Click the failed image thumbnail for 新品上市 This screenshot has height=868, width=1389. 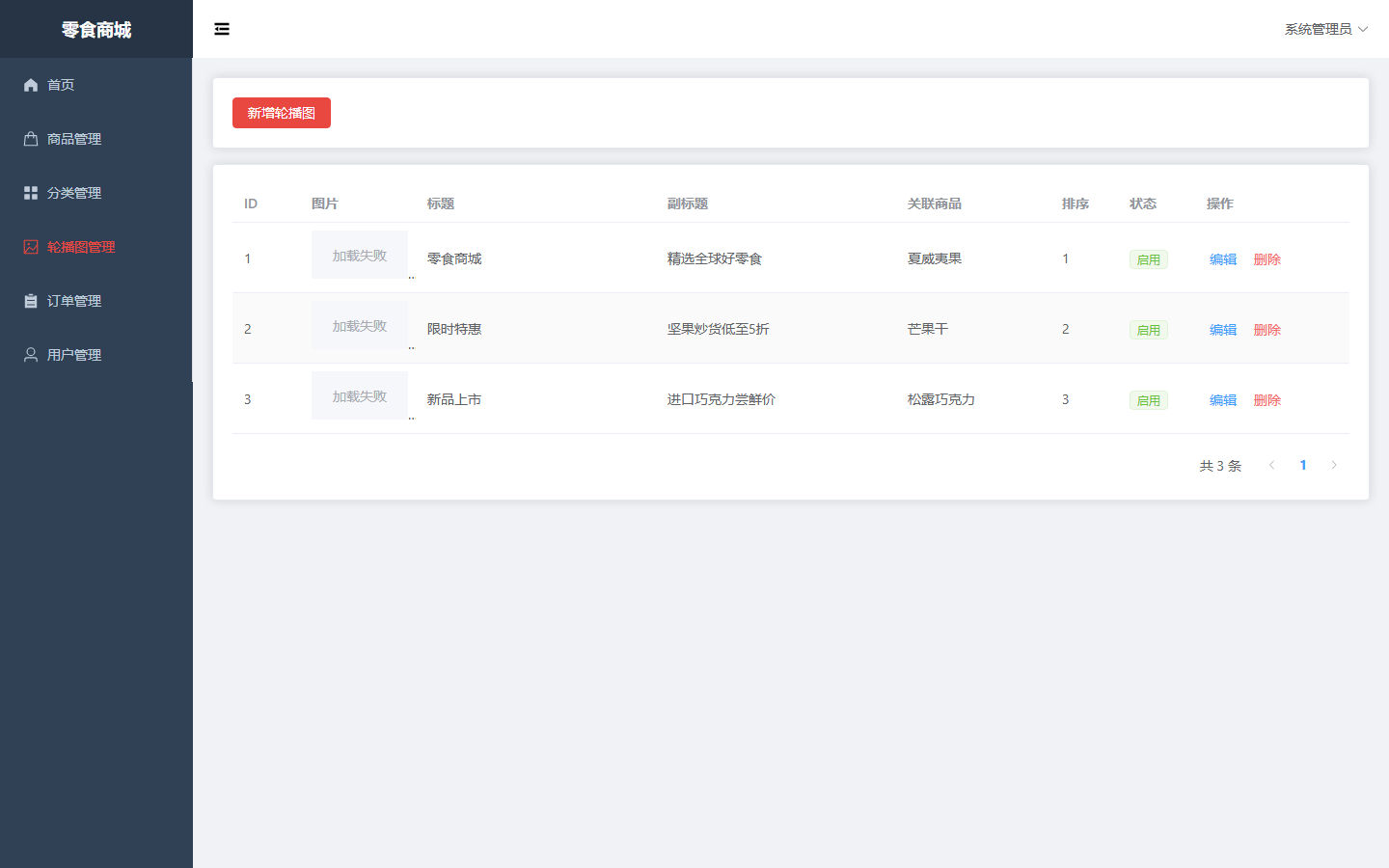coord(360,395)
